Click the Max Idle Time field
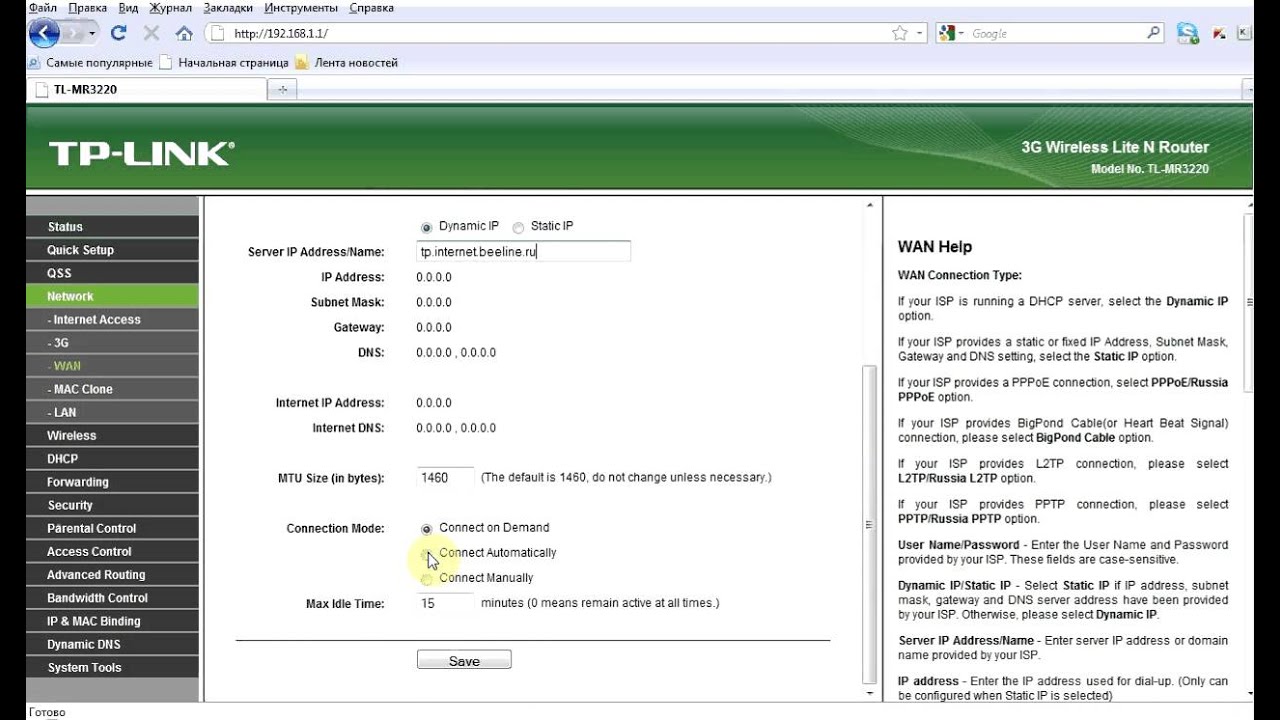 click(446, 604)
